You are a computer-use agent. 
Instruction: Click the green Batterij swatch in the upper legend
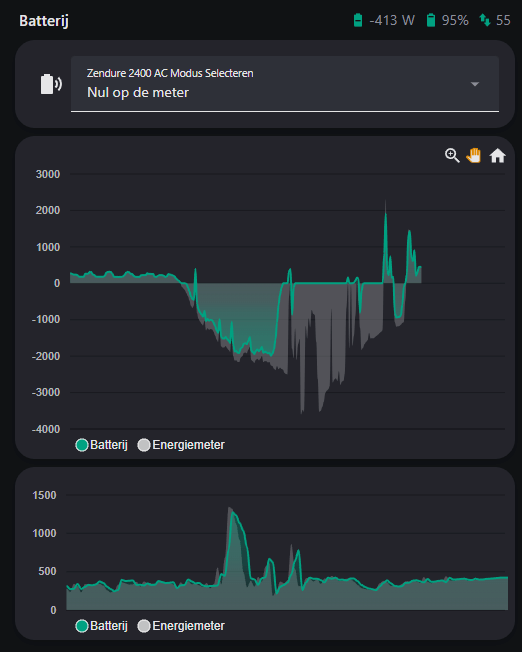[x=82, y=445]
